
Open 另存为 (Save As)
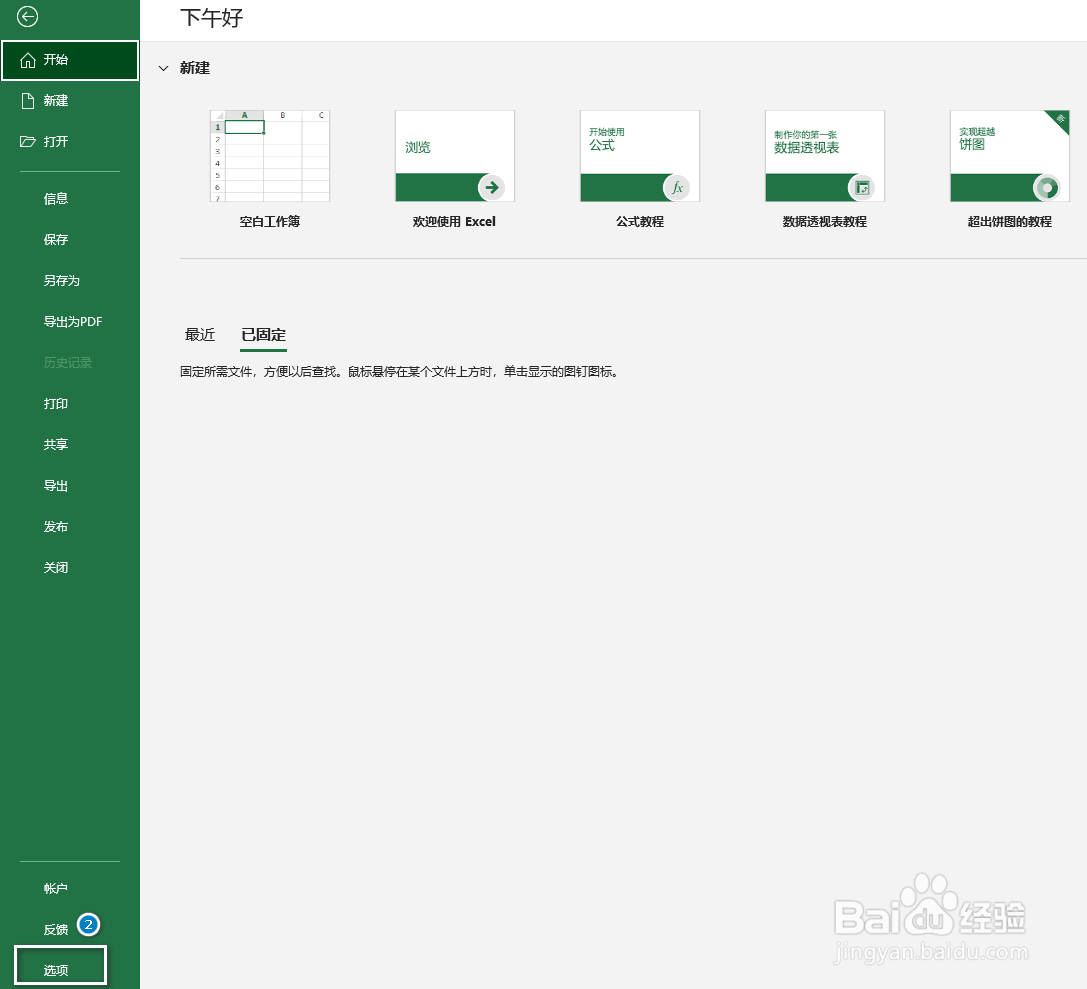pos(64,280)
